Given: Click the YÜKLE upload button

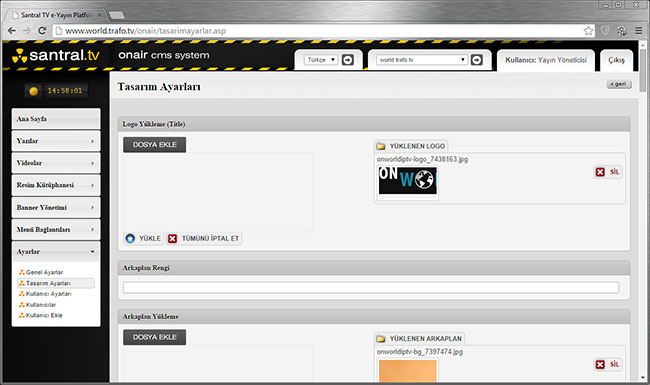Looking at the screenshot, I should pos(143,238).
